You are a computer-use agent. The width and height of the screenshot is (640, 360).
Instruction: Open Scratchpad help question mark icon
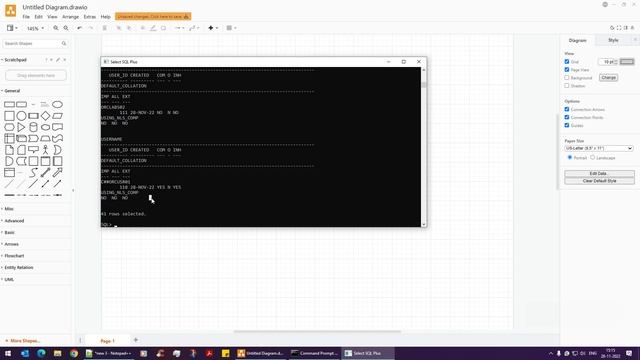(x=46, y=60)
